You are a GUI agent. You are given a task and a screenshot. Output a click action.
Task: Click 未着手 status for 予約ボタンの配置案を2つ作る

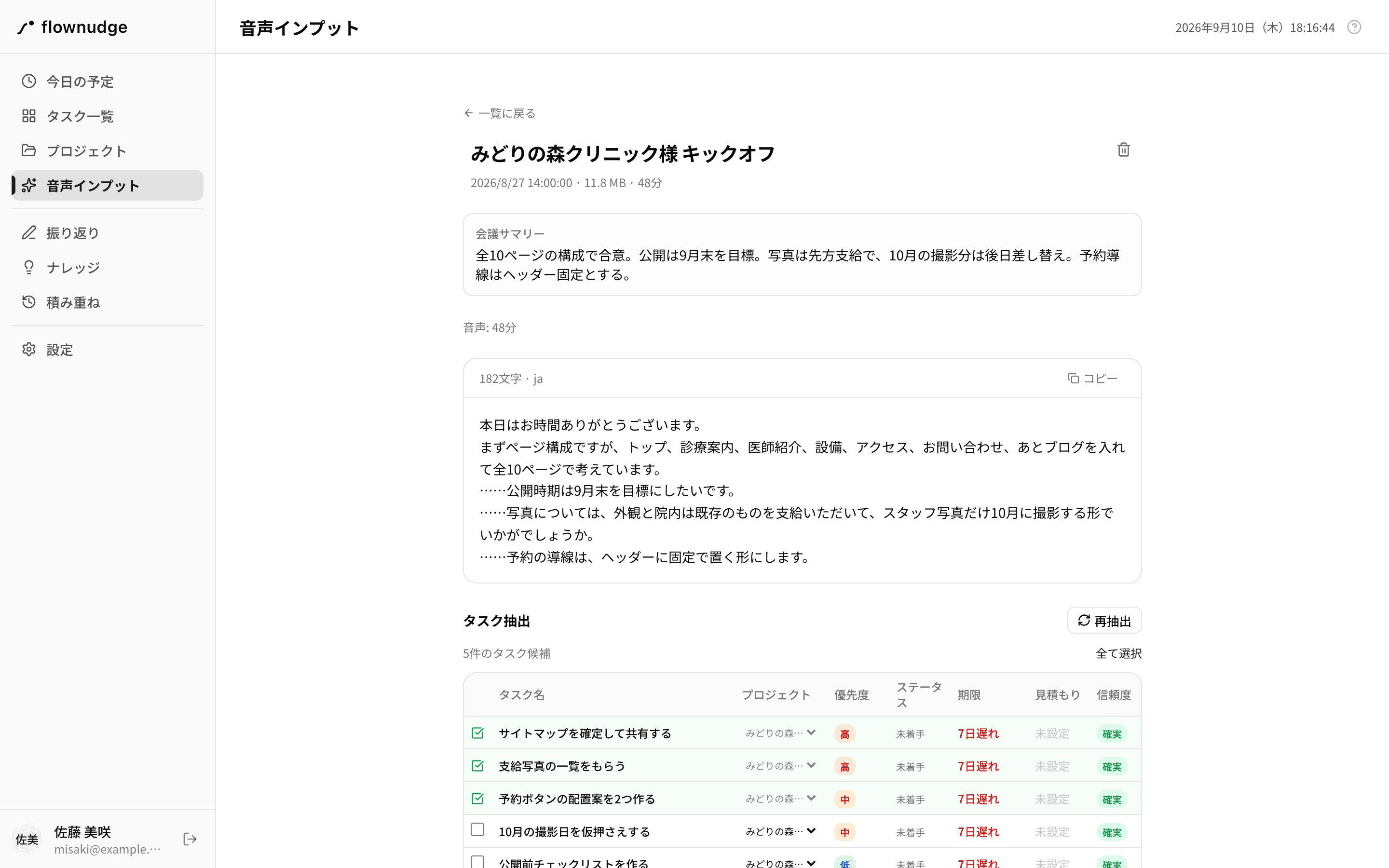pos(910,799)
